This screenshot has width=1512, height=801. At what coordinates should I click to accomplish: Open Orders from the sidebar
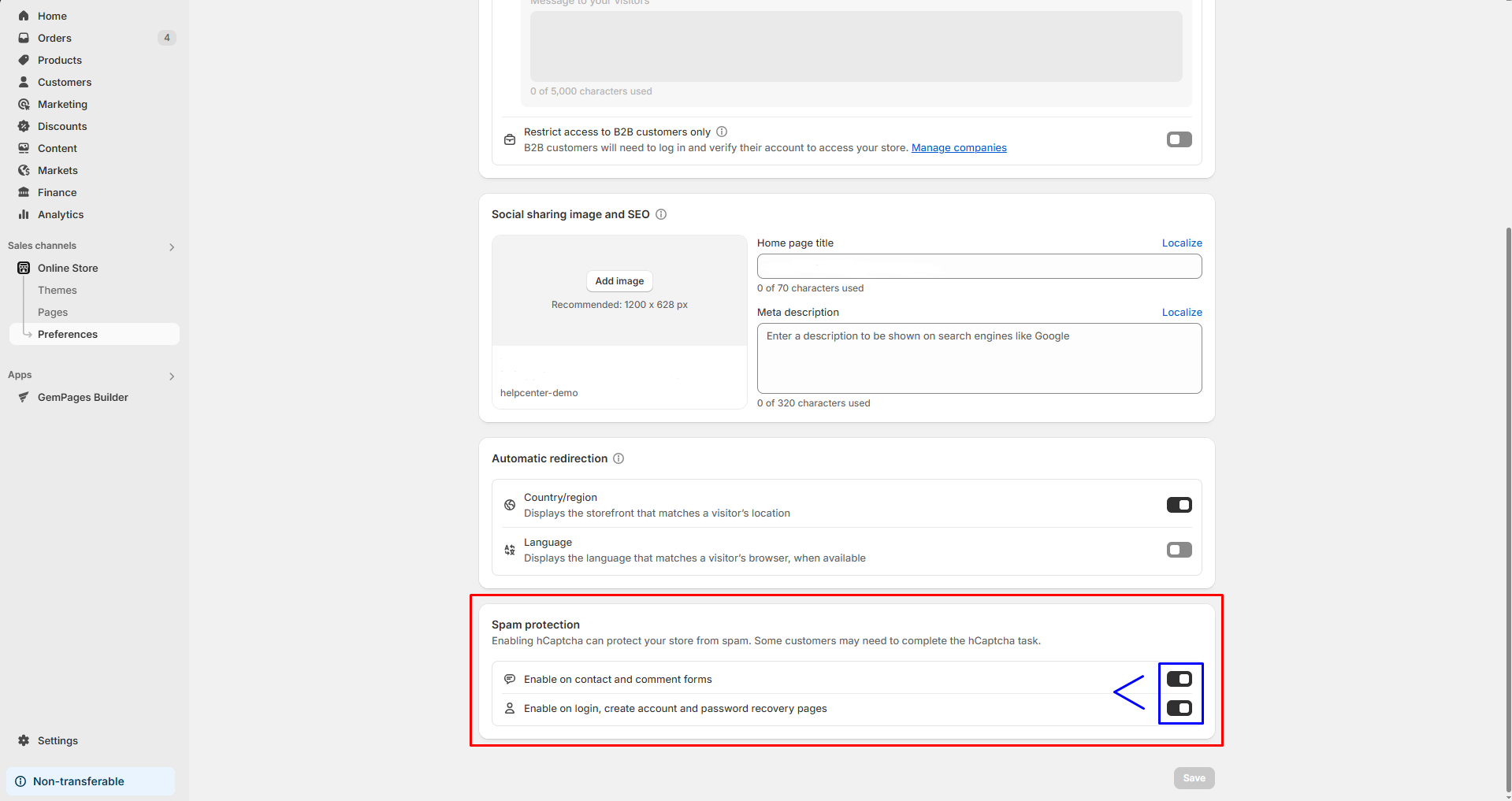click(24, 38)
